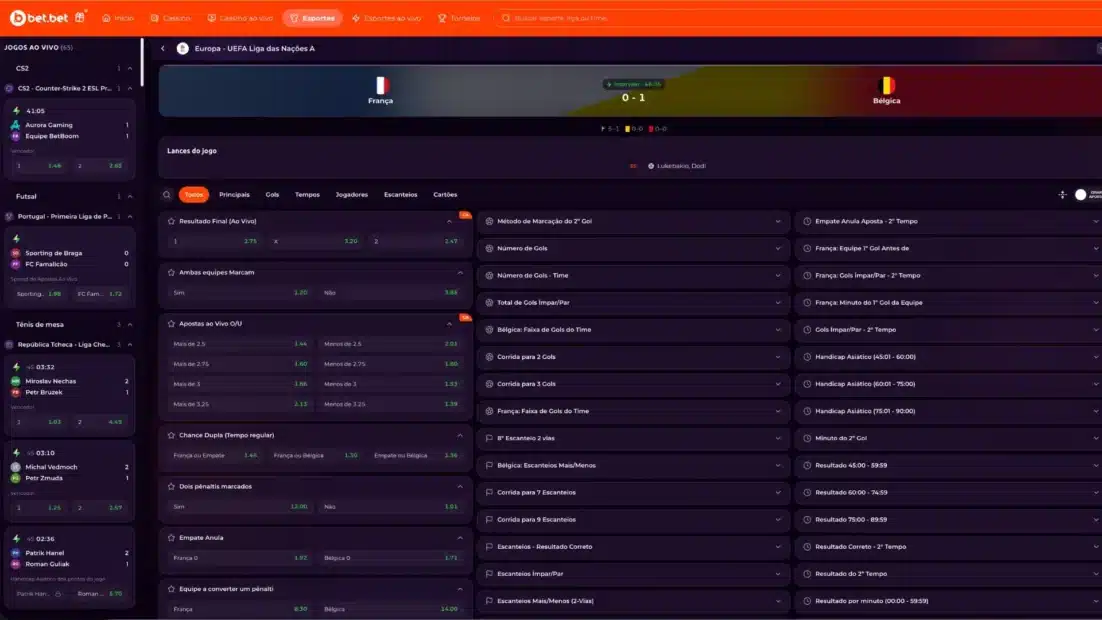Click flag icon for 8° Escanteio 2 vias
Image resolution: width=1102 pixels, height=620 pixels.
tap(489, 438)
